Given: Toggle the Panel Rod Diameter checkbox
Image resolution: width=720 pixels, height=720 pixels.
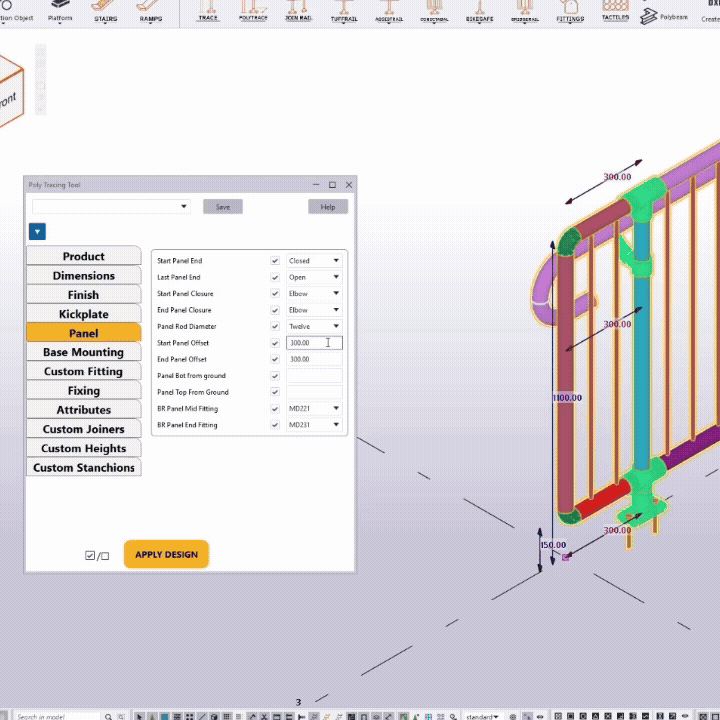Looking at the screenshot, I should [x=275, y=327].
